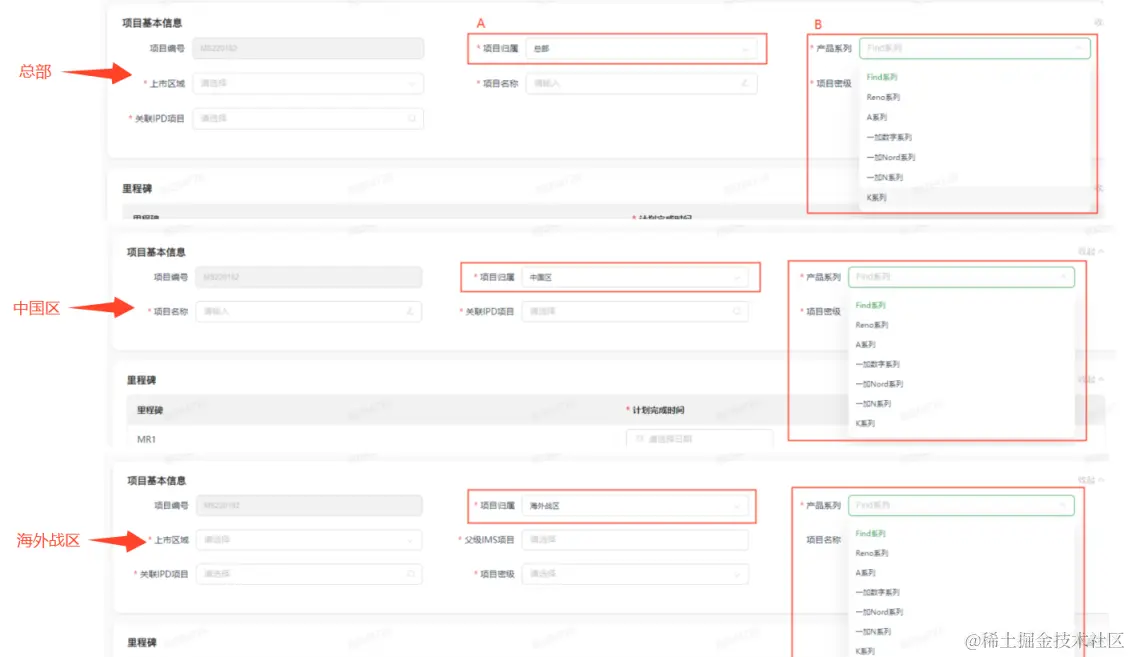1131x657 pixels.
Task: Click the calendar icon in MR1 date picker
Action: pos(639,438)
